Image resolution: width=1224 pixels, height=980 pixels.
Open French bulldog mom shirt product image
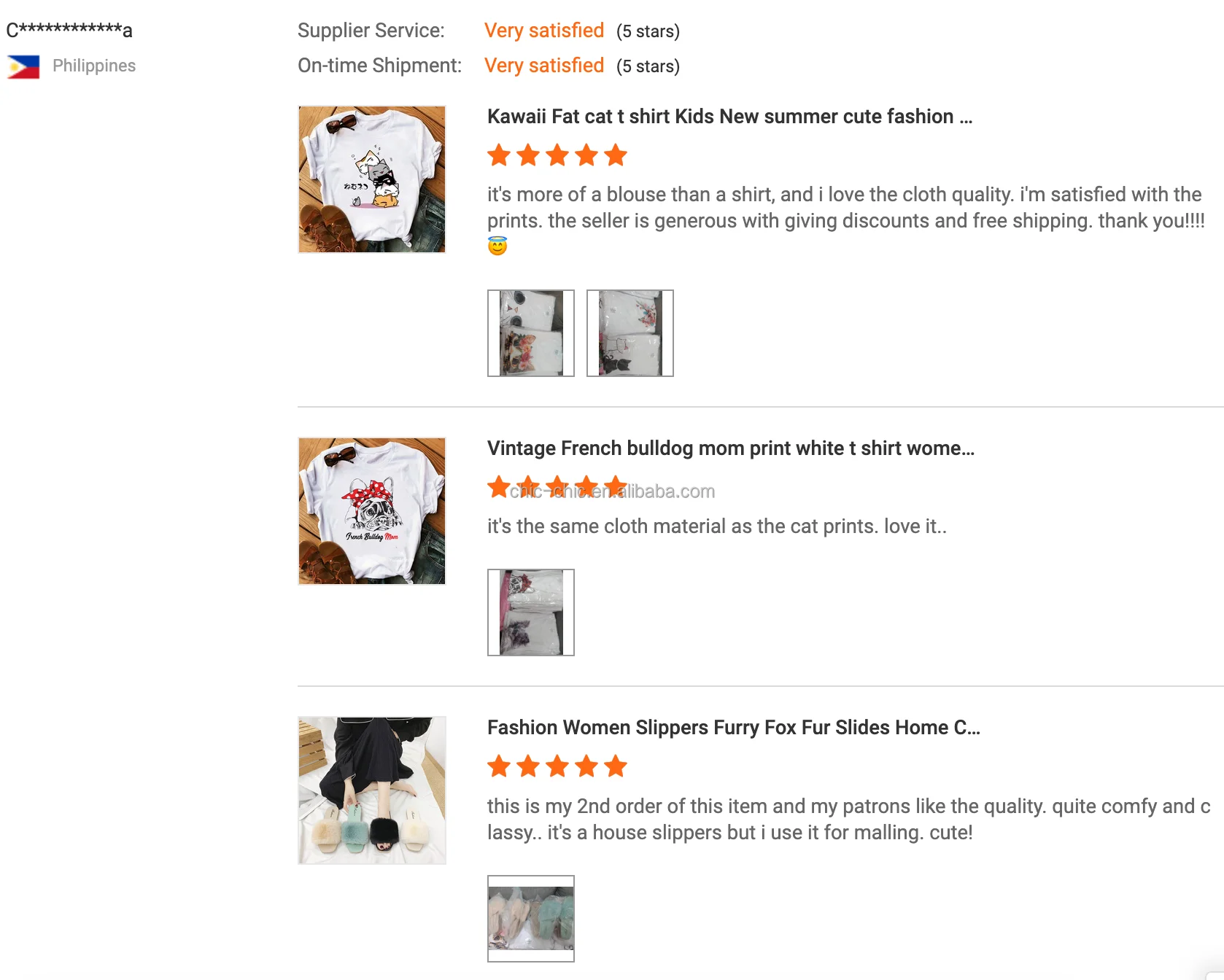372,511
